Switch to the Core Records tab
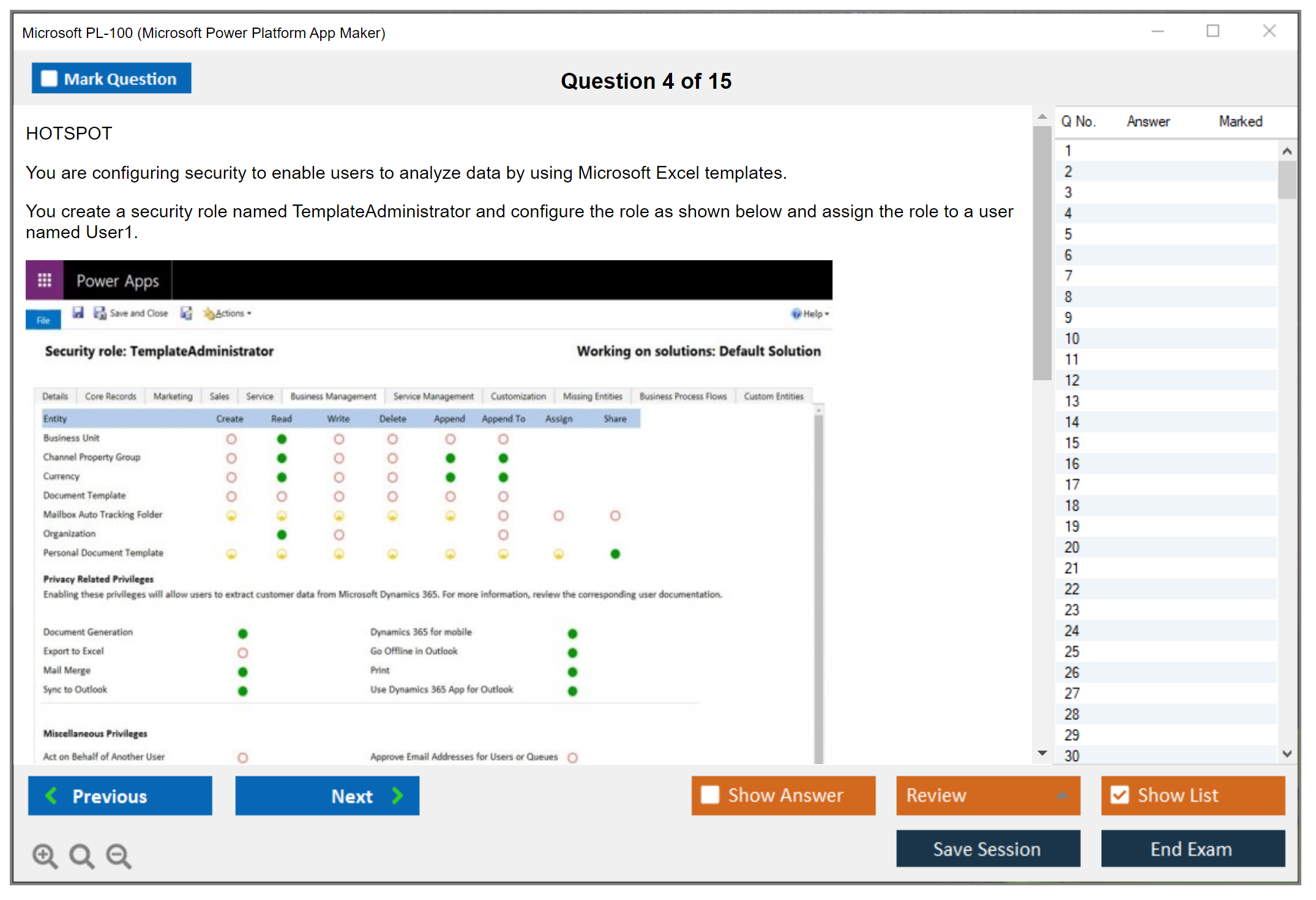This screenshot has height=900, width=1316. [110, 396]
